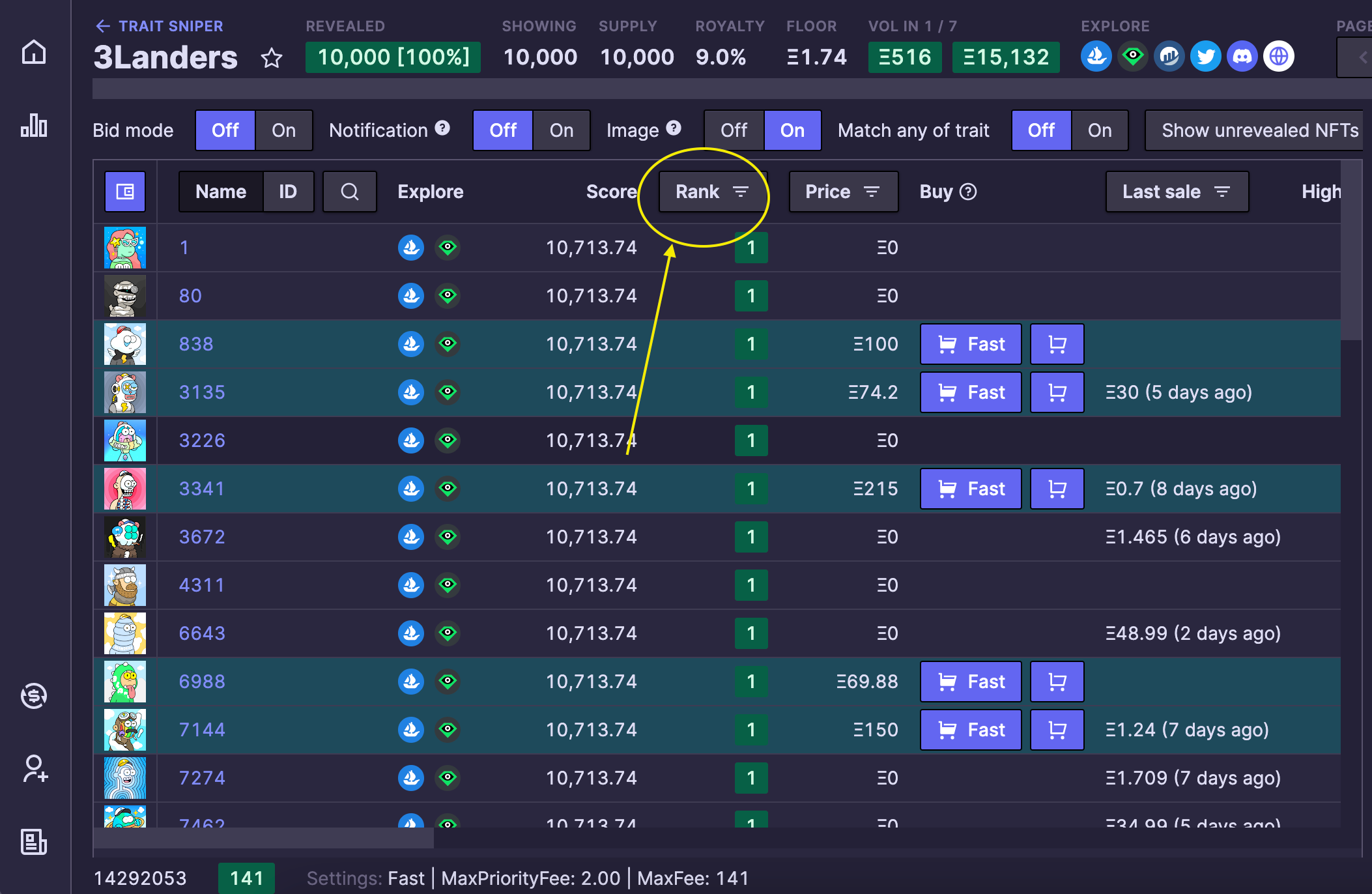
Task: Click Fast buy button for item 6988
Action: (x=970, y=682)
